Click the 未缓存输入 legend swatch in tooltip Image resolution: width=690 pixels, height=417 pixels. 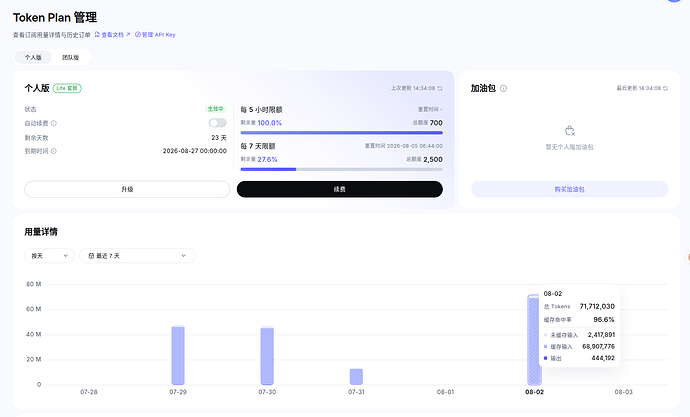(x=546, y=335)
